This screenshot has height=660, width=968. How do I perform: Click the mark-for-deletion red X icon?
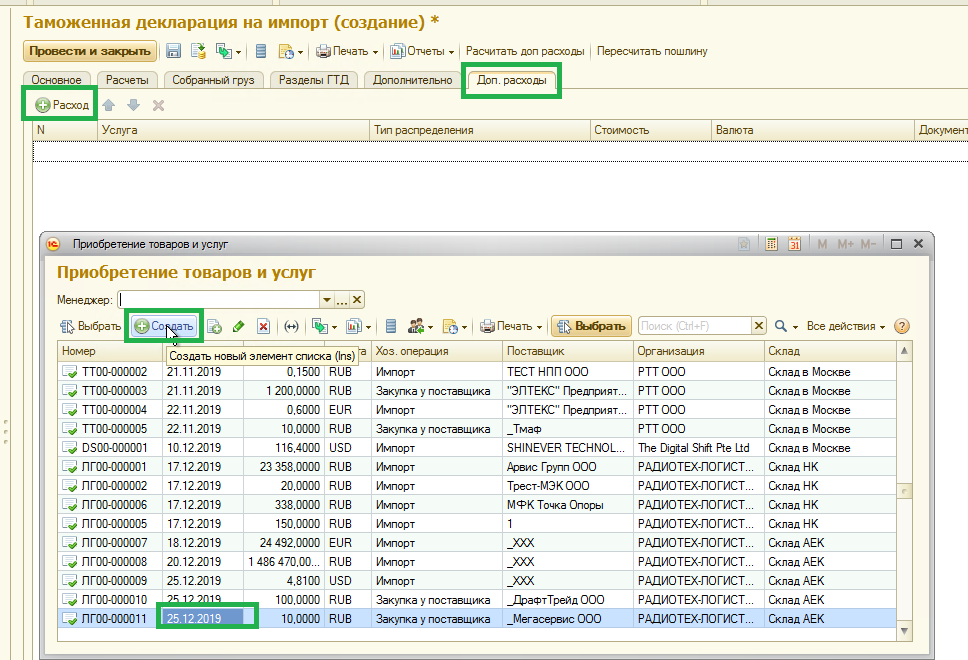coord(263,326)
